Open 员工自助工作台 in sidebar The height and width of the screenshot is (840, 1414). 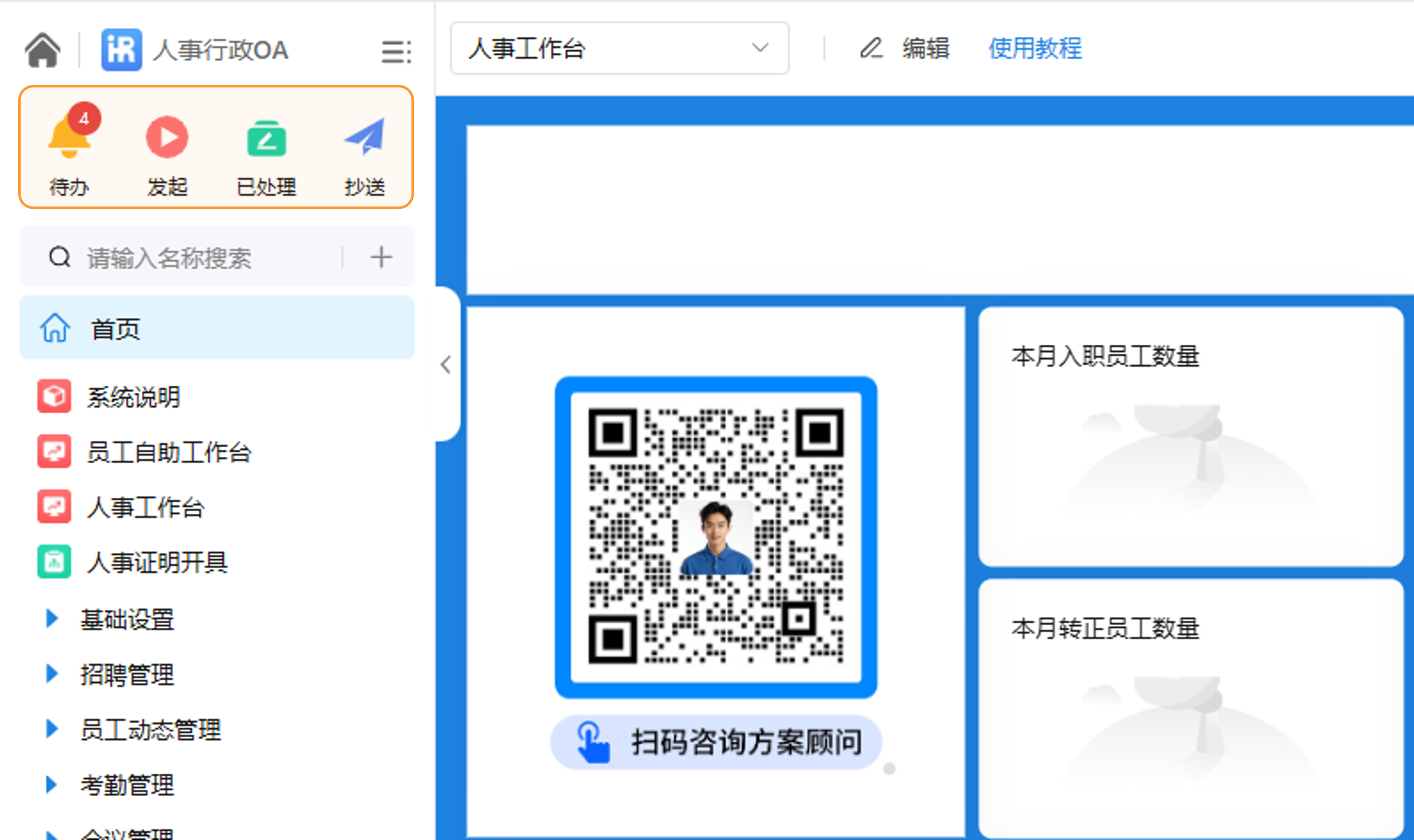tap(168, 452)
